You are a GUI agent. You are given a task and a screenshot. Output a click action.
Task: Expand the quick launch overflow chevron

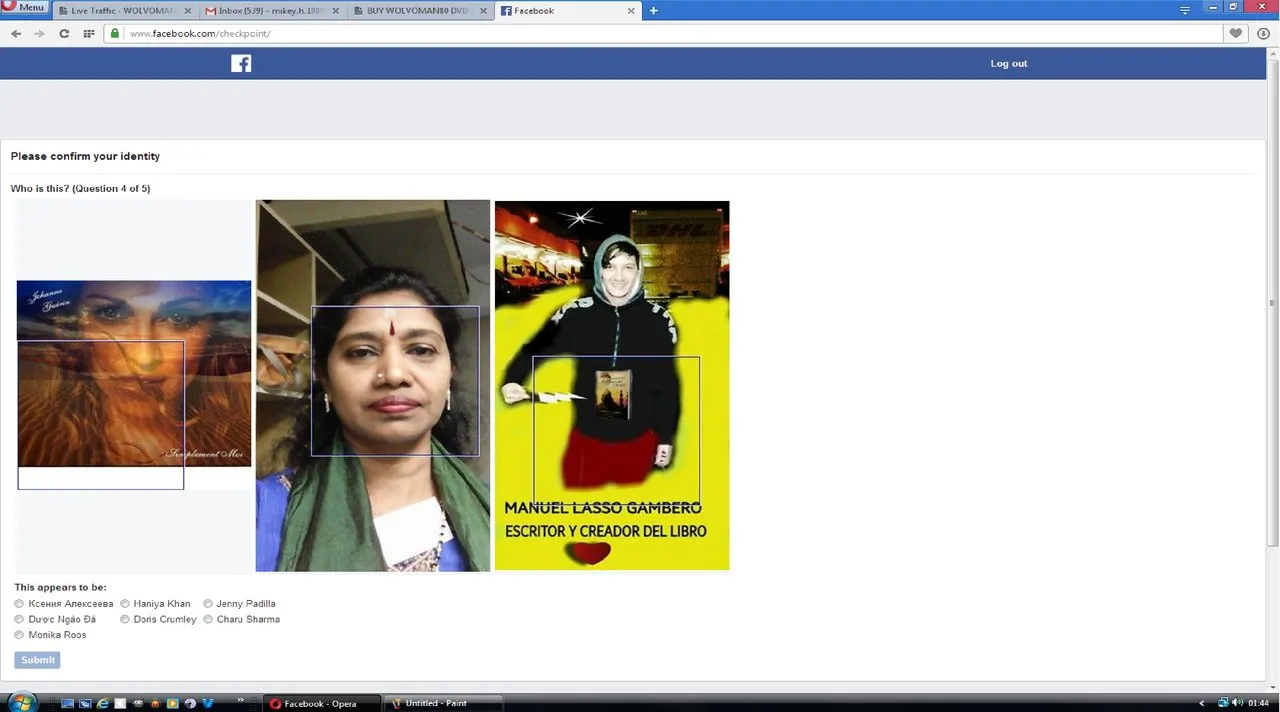click(x=241, y=700)
